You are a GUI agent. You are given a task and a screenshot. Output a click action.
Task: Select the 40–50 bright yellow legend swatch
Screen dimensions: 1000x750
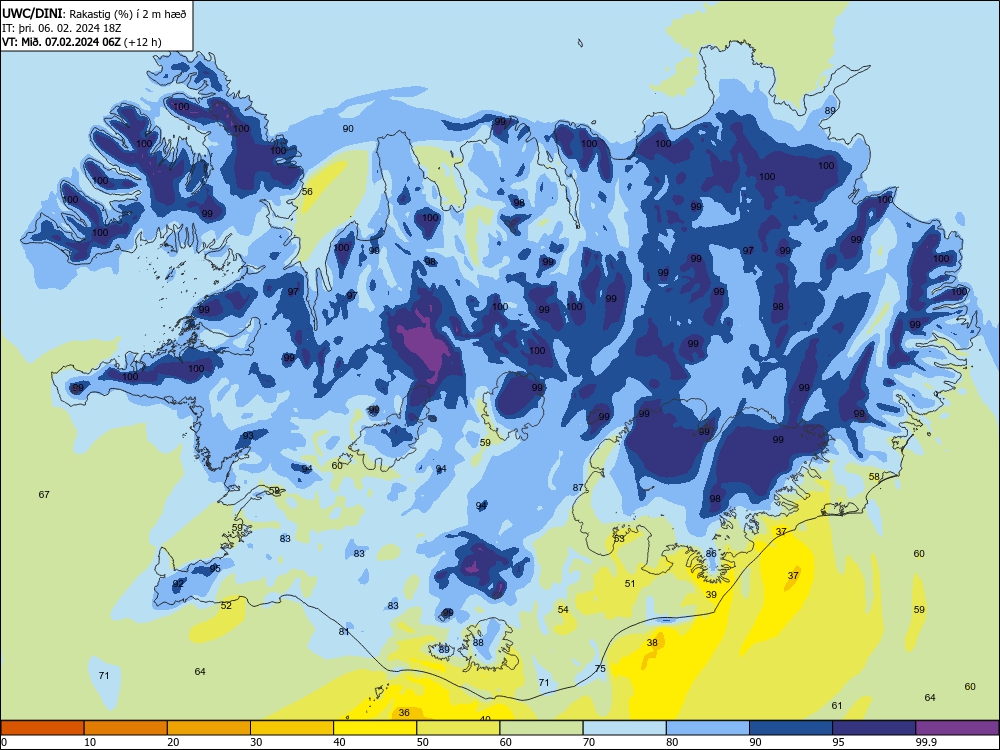tap(375, 728)
